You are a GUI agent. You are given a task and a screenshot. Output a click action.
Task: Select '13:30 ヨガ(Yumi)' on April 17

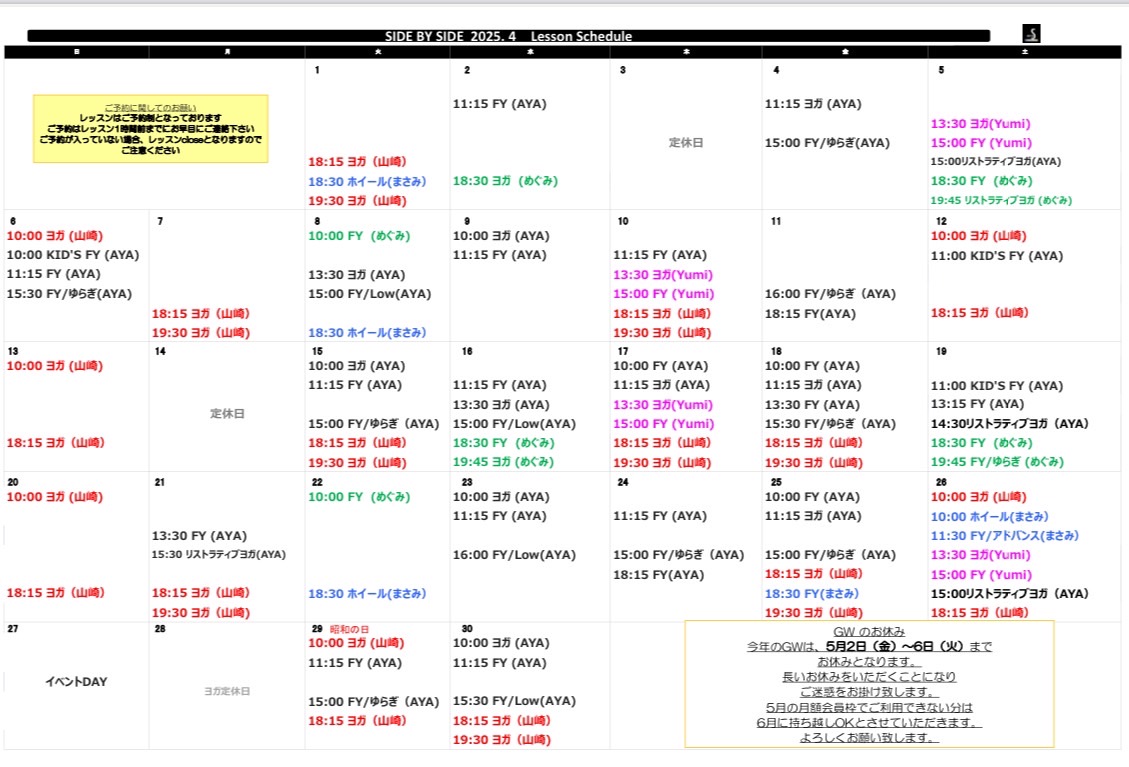point(663,405)
